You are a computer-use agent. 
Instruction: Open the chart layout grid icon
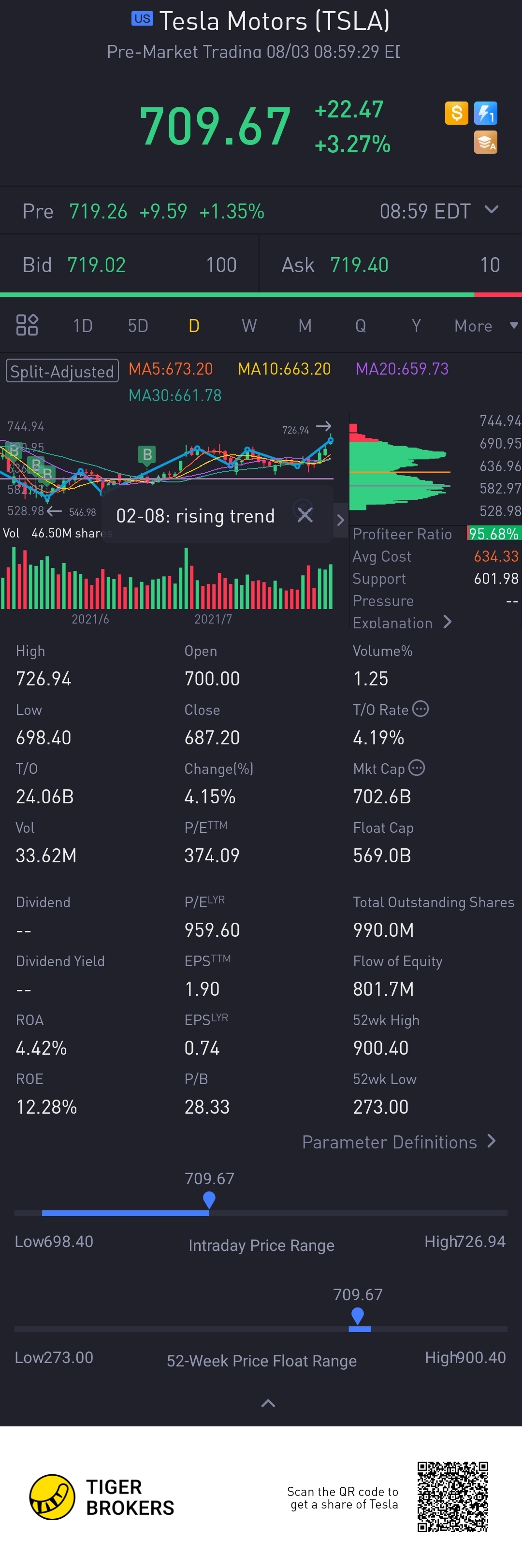coord(27,325)
